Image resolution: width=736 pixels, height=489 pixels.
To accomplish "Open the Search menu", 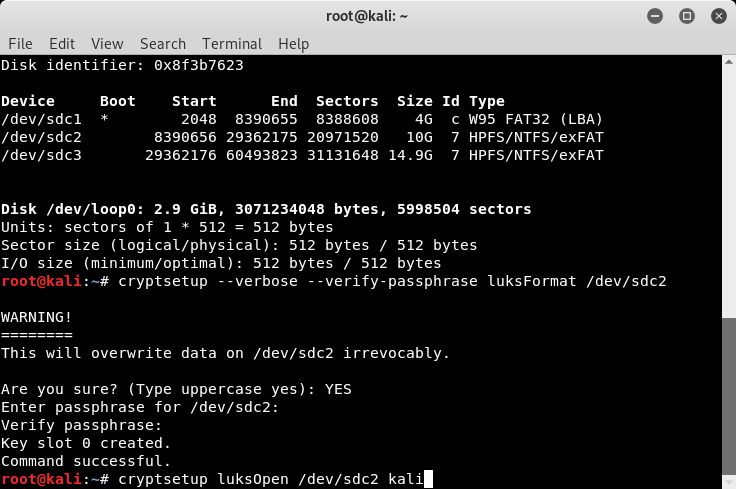I will point(163,44).
